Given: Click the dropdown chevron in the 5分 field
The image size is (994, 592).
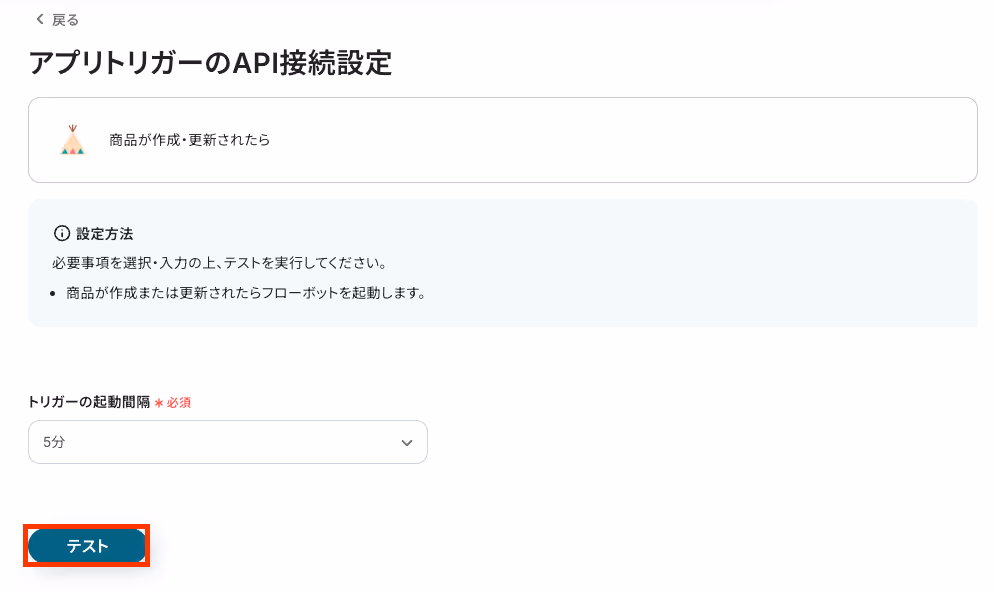Looking at the screenshot, I should 407,442.
